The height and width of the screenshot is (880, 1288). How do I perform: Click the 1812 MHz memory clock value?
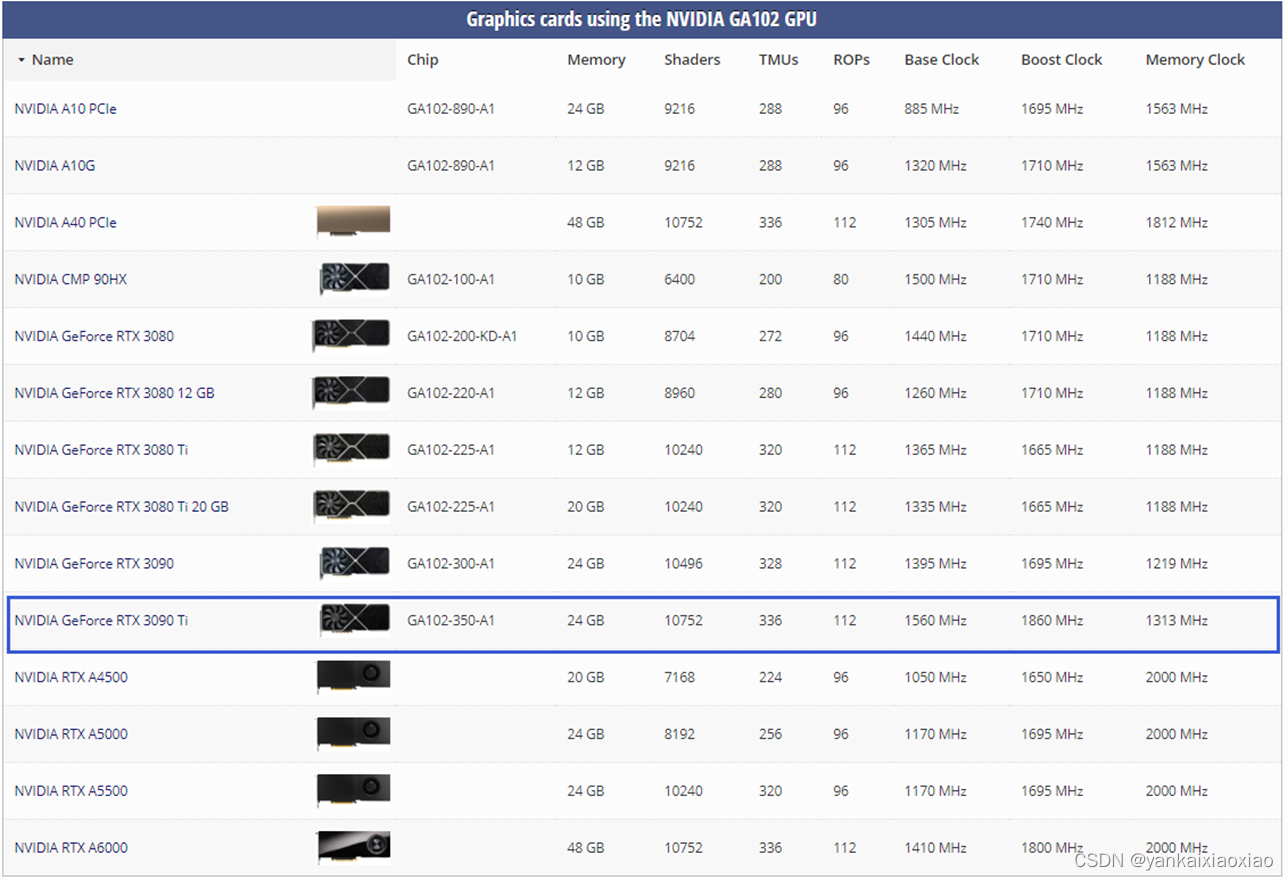click(1177, 223)
